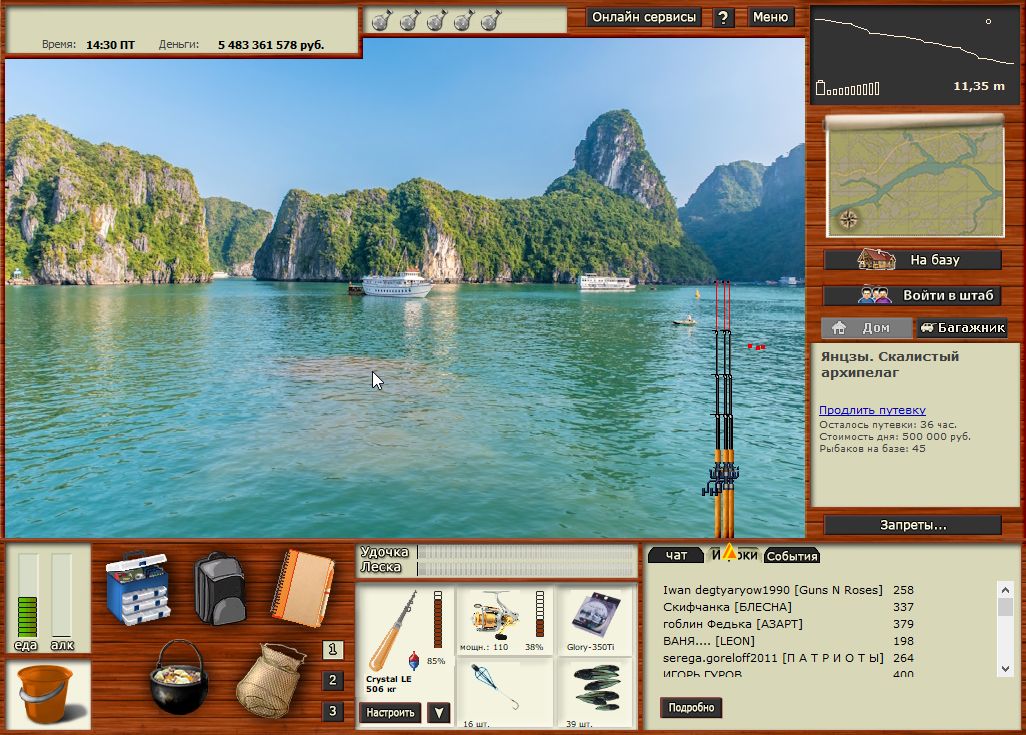Select the Glory-350Ti line slot
This screenshot has height=735, width=1026.
tap(594, 620)
